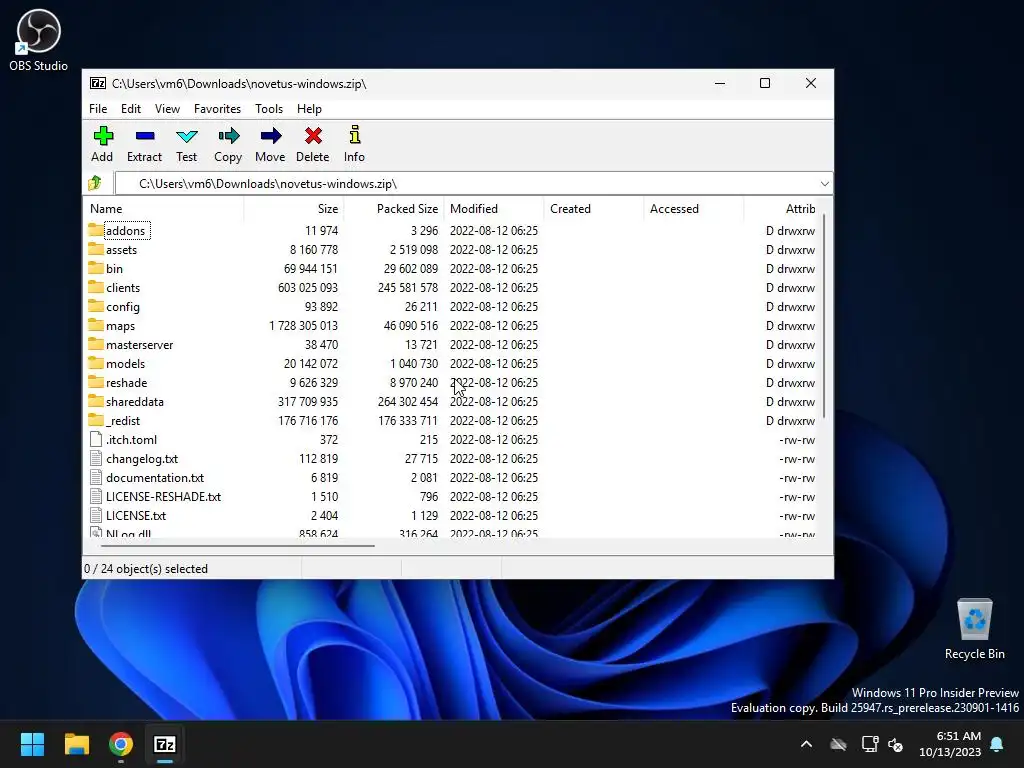Open the Tools menu
The height and width of the screenshot is (768, 1024).
point(269,108)
